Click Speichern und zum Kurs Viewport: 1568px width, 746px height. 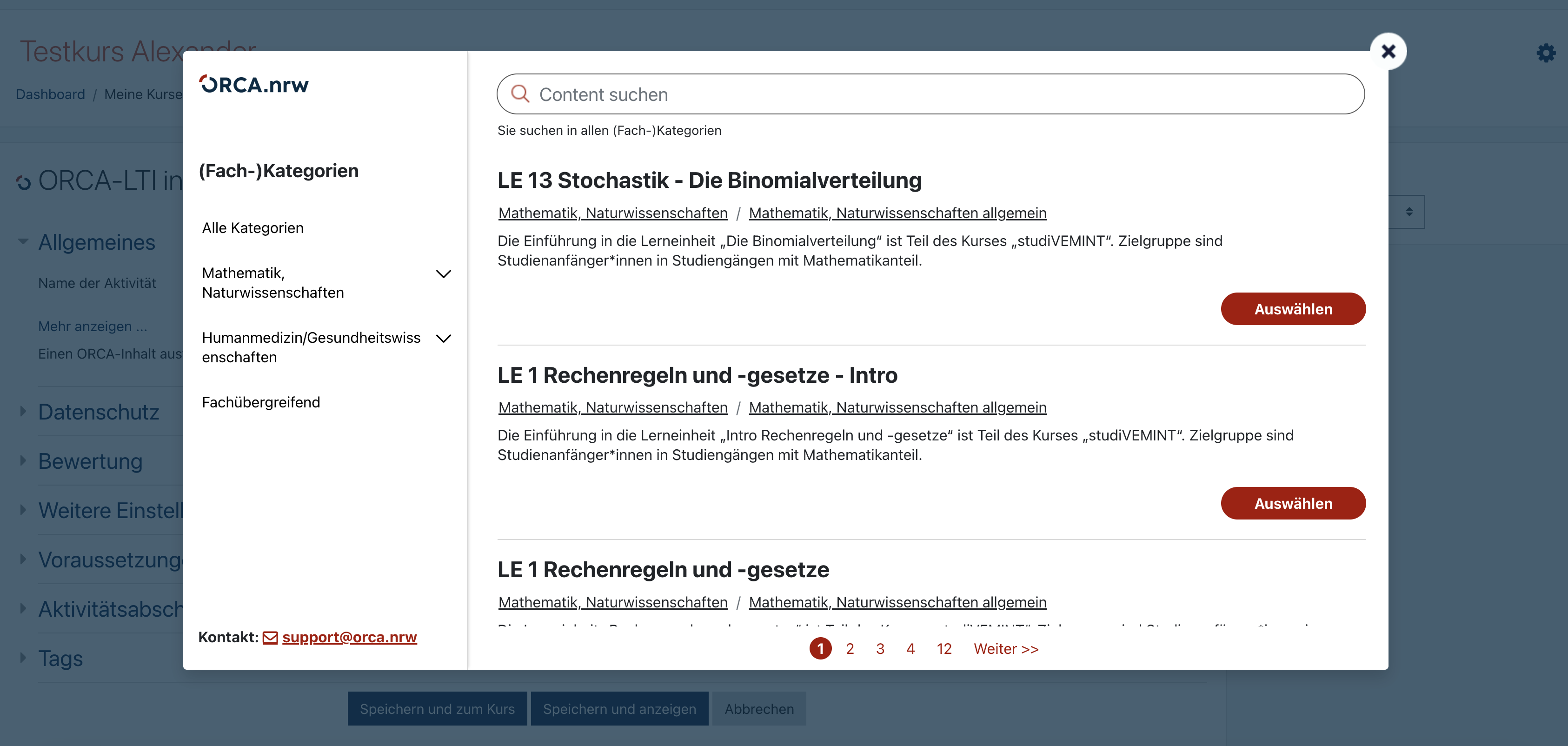pos(437,708)
